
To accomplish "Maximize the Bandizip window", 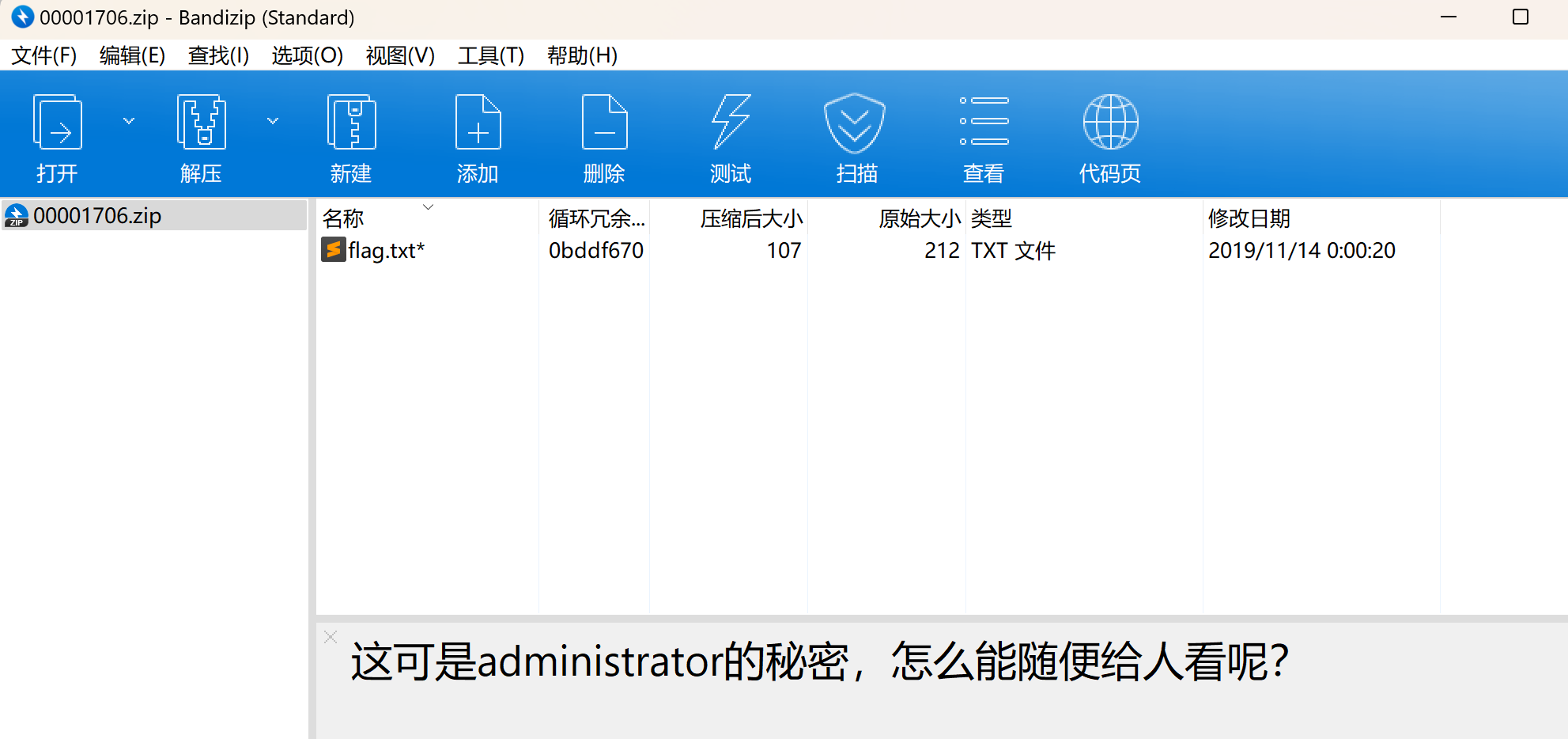I will 1521,17.
